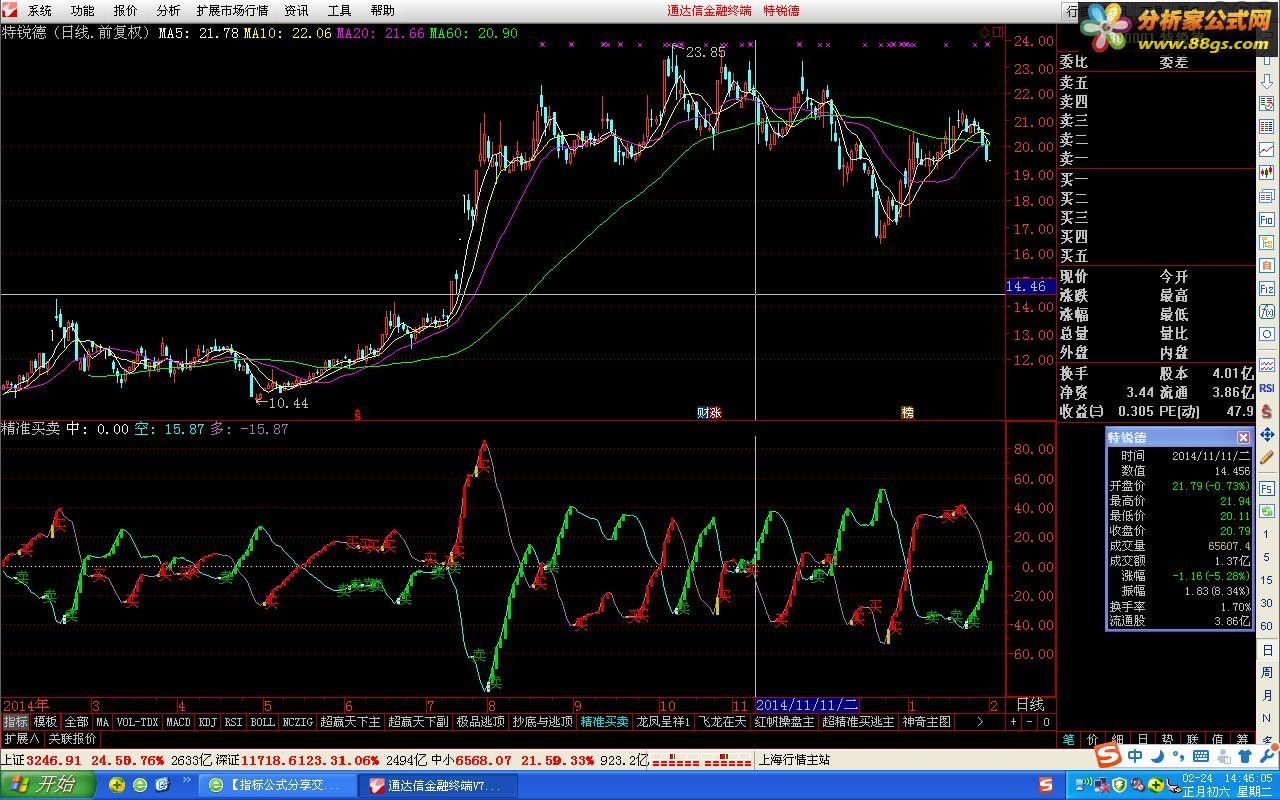This screenshot has width=1280, height=800.
Task: Select the KDJ indicator tab
Action: pos(207,721)
